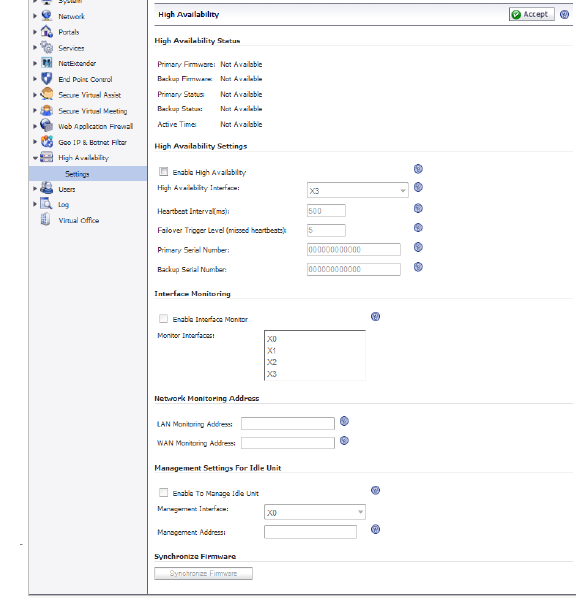Image resolution: width=576 pixels, height=607 pixels.
Task: Click the Primary Serial Number field
Action: (354, 249)
